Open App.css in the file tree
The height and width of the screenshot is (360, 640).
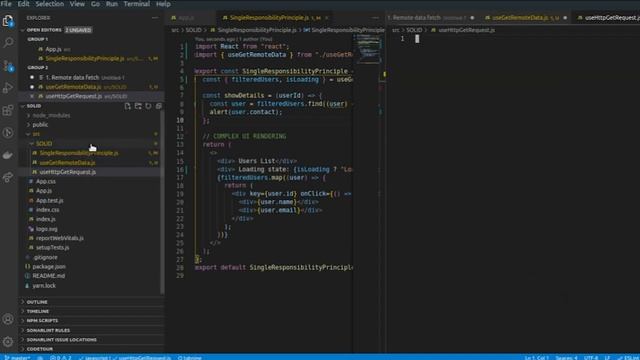point(46,181)
